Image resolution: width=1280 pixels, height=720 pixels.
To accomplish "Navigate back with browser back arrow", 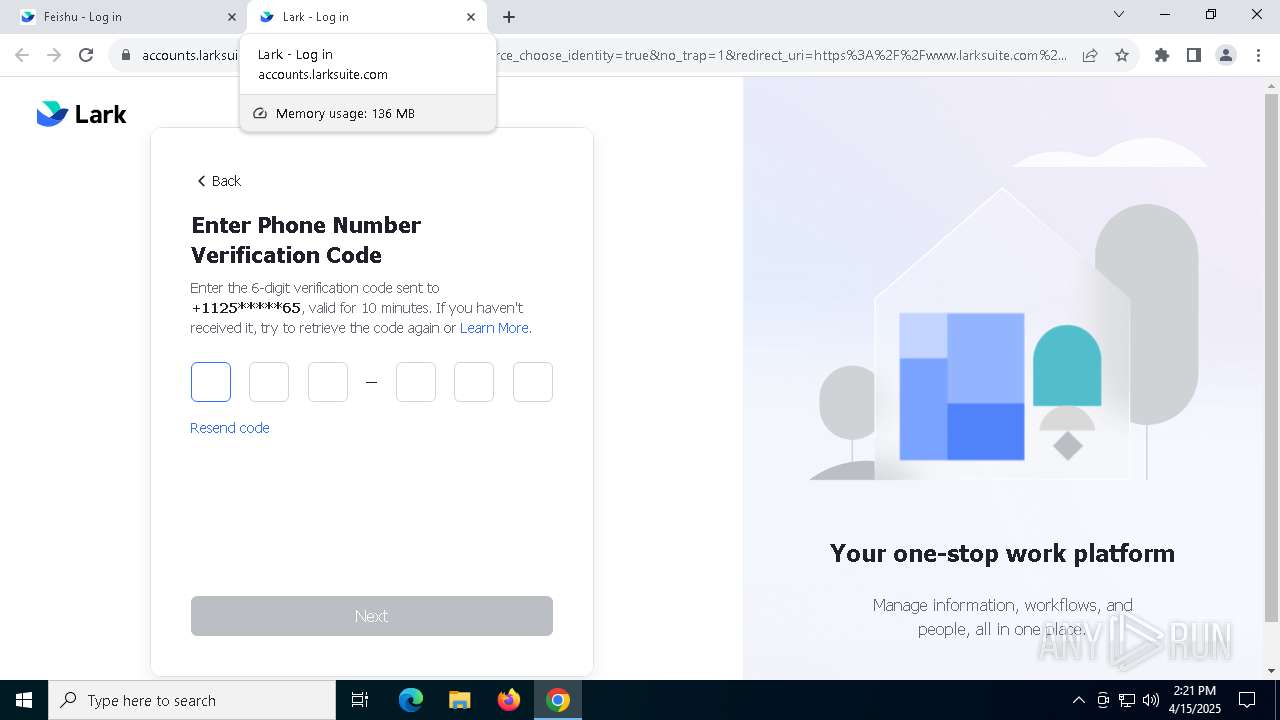I will pos(22,55).
